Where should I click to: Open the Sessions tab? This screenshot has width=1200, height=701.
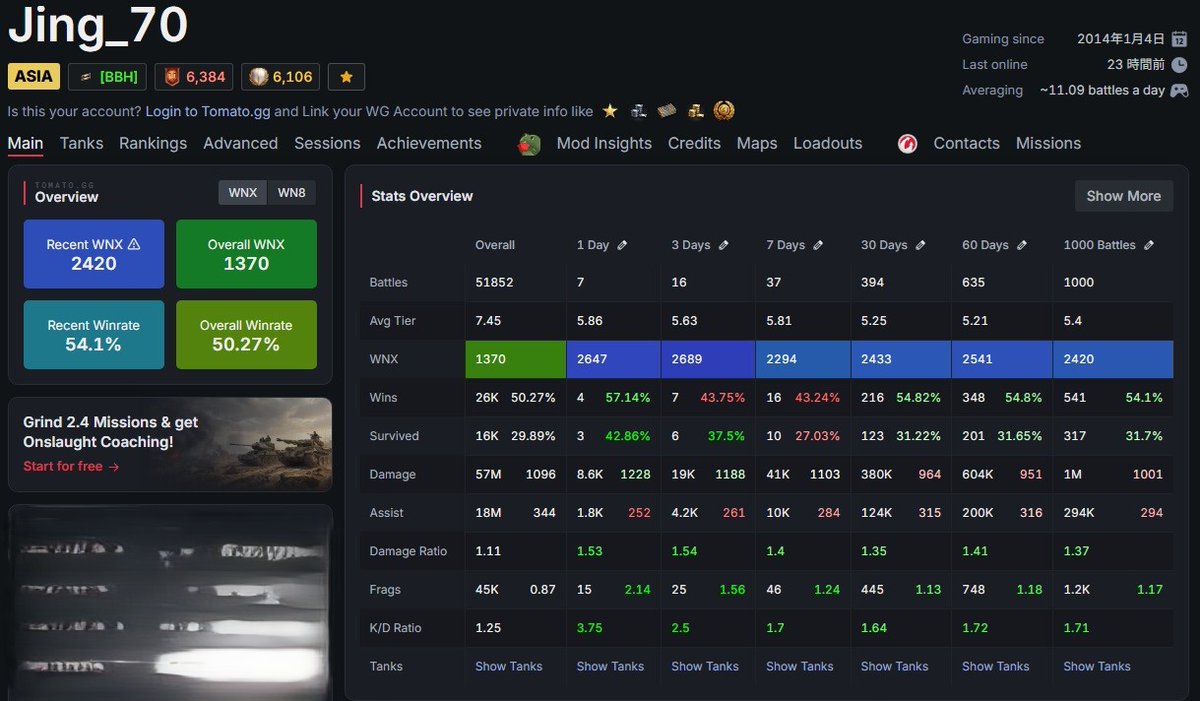[327, 143]
